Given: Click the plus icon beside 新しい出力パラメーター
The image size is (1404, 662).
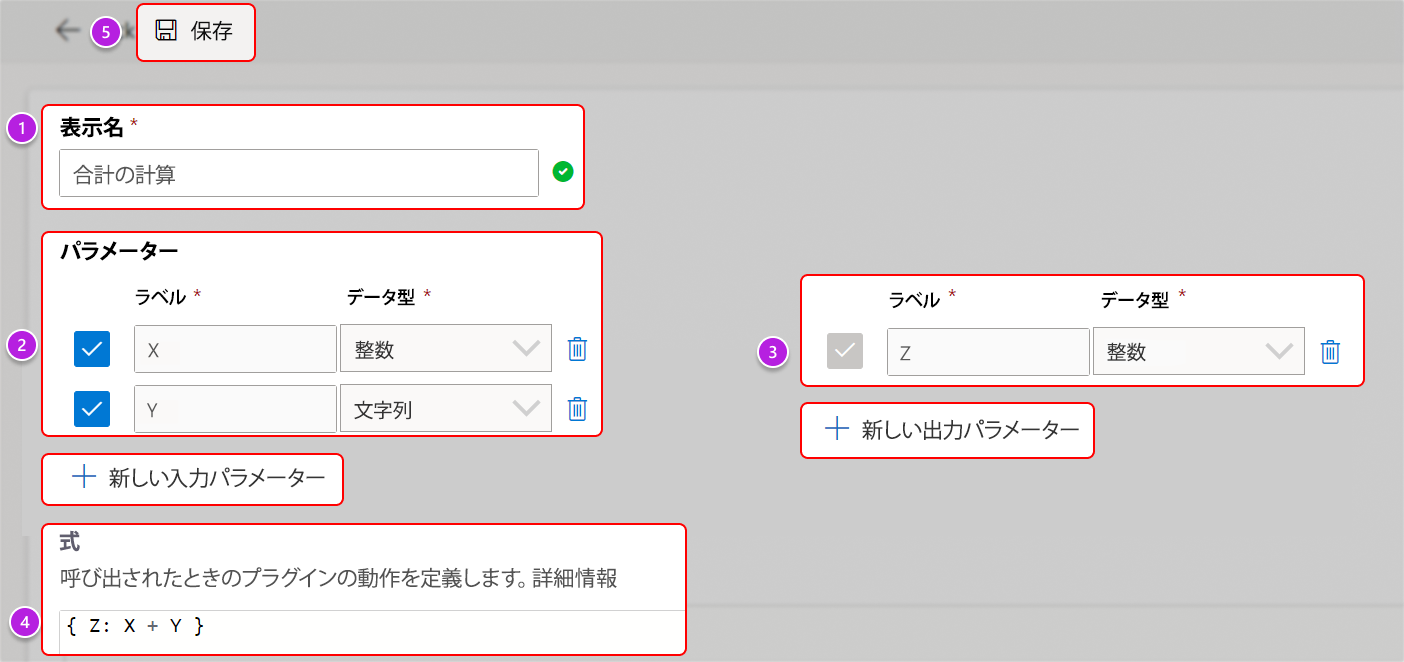Looking at the screenshot, I should coord(836,430).
